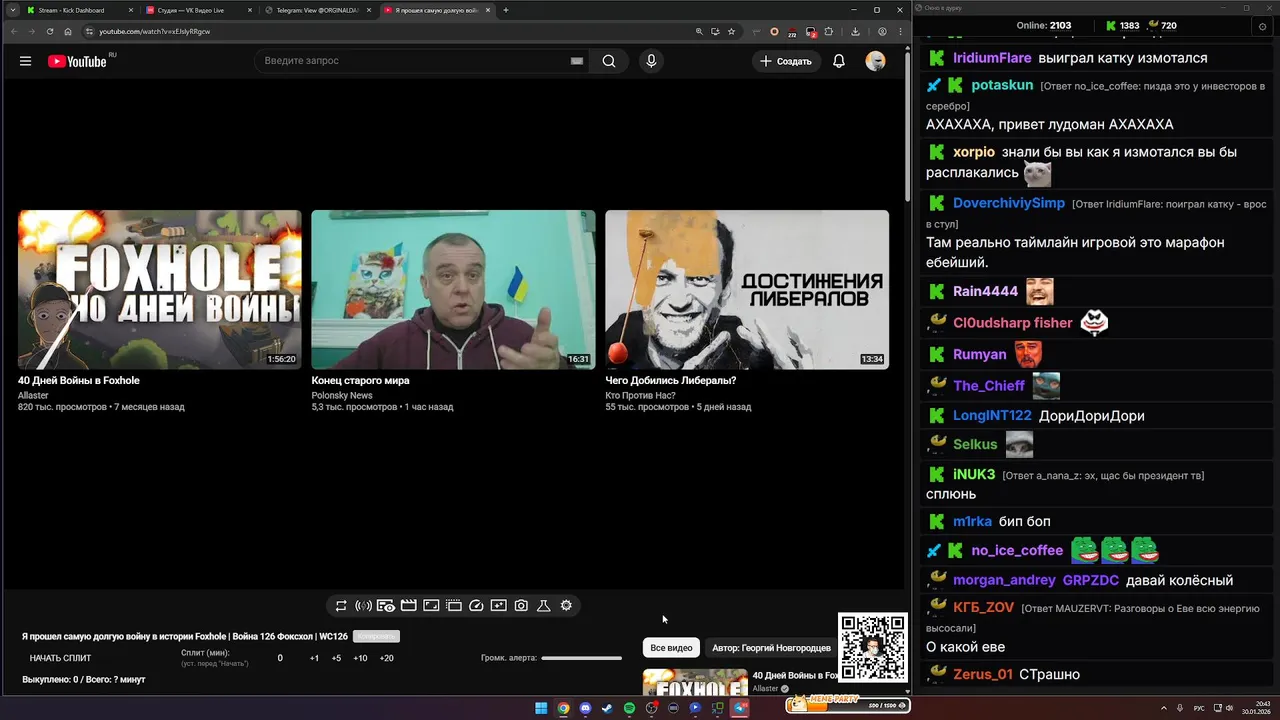Open Telegram from the taskbar
This screenshot has height=720, width=1280.
click(x=740, y=708)
